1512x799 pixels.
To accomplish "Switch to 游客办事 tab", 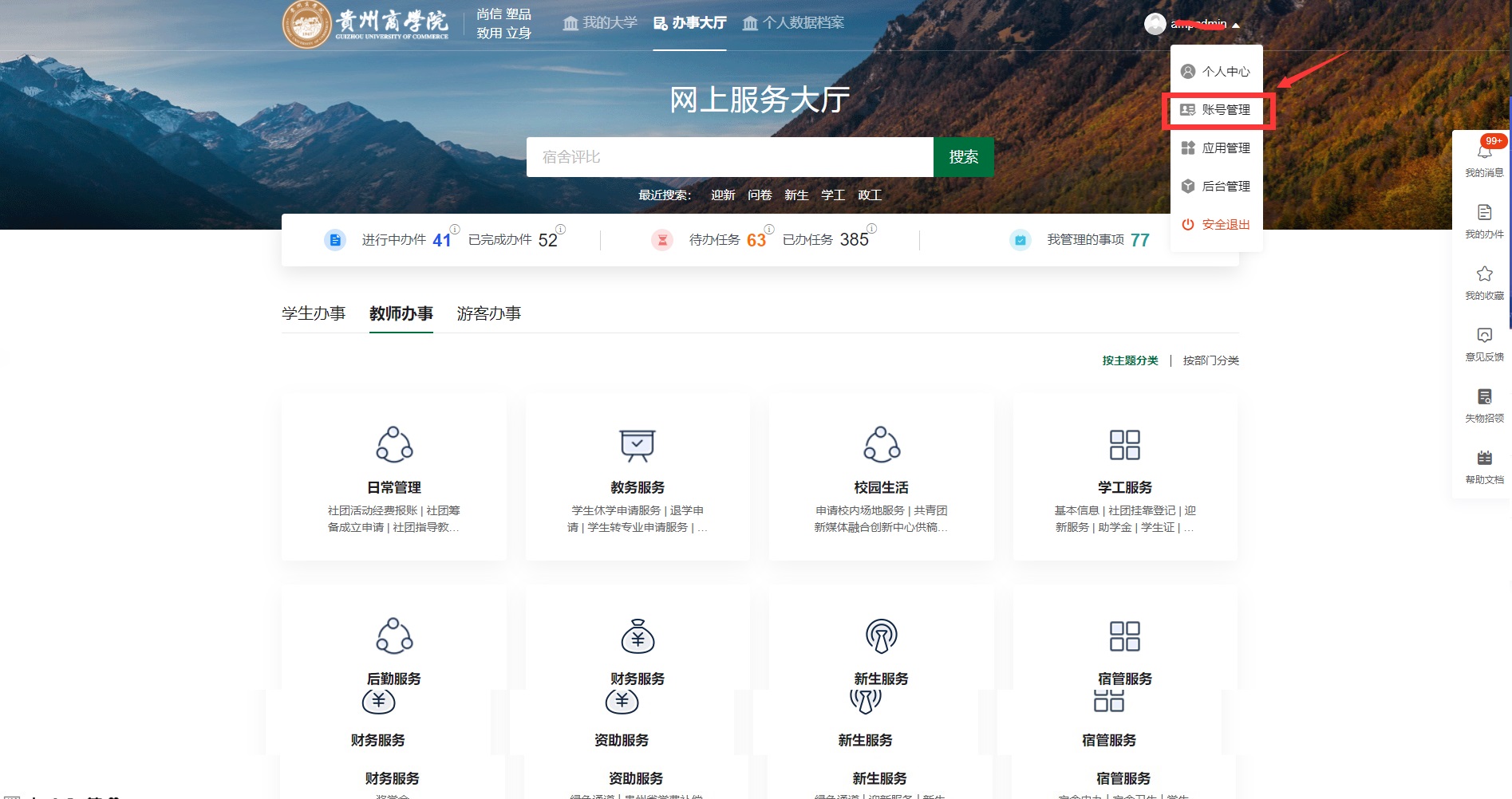I will 488,313.
